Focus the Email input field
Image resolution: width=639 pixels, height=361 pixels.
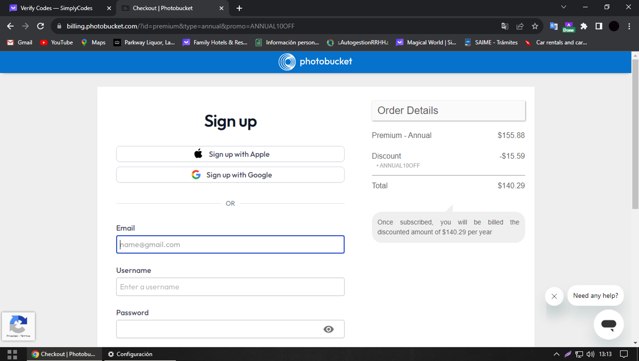pos(230,244)
